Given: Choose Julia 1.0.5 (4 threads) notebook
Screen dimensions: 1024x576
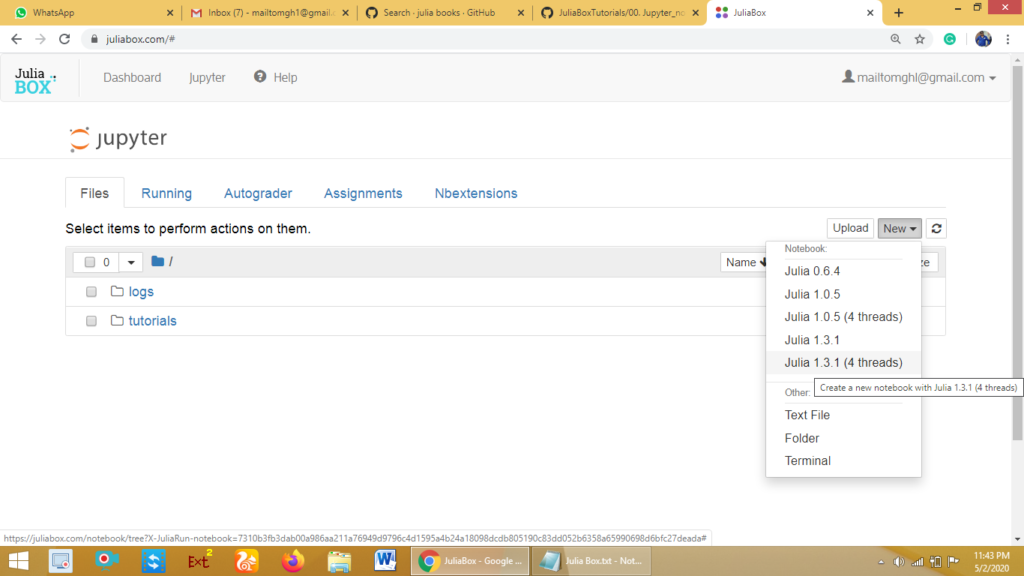Looking at the screenshot, I should pyautogui.click(x=843, y=317).
